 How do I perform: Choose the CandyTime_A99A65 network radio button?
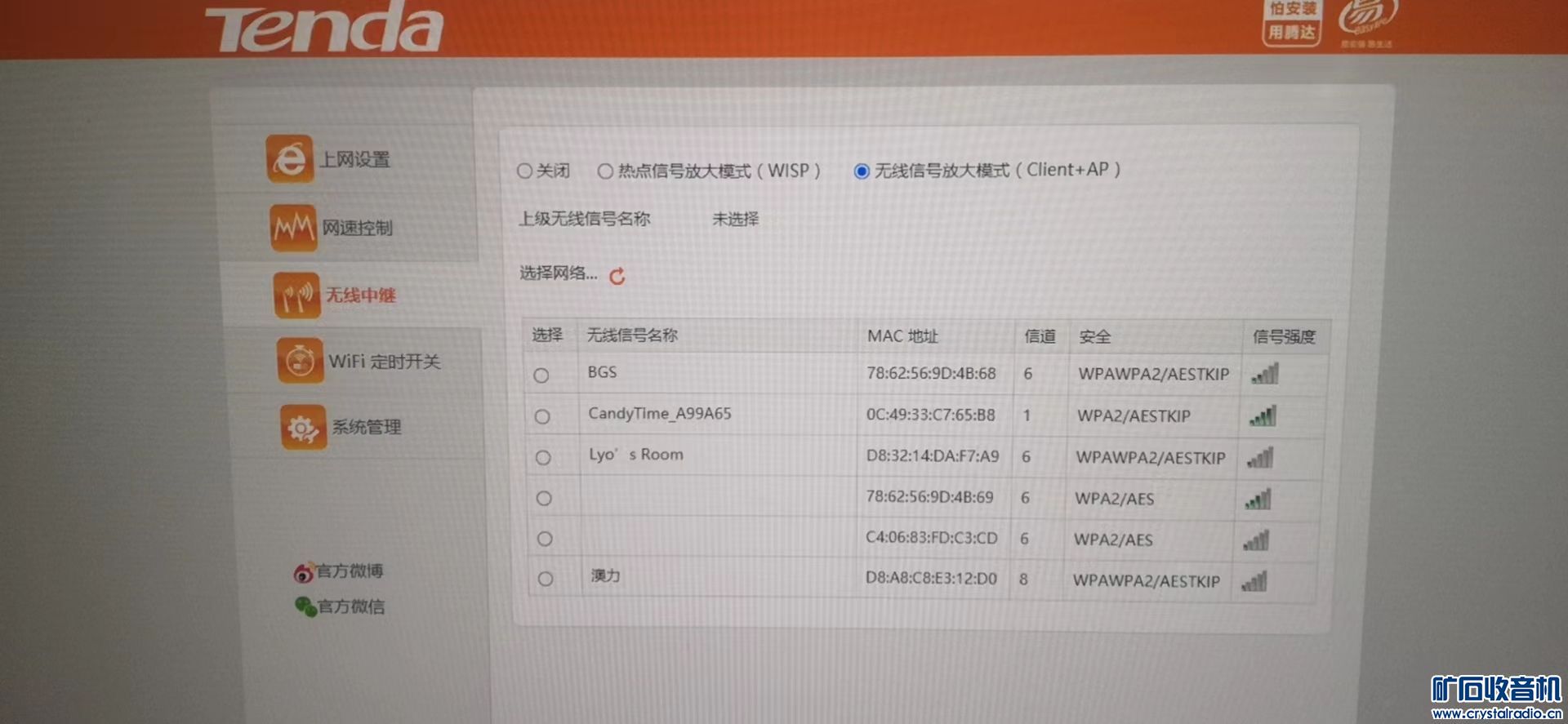pyautogui.click(x=542, y=417)
